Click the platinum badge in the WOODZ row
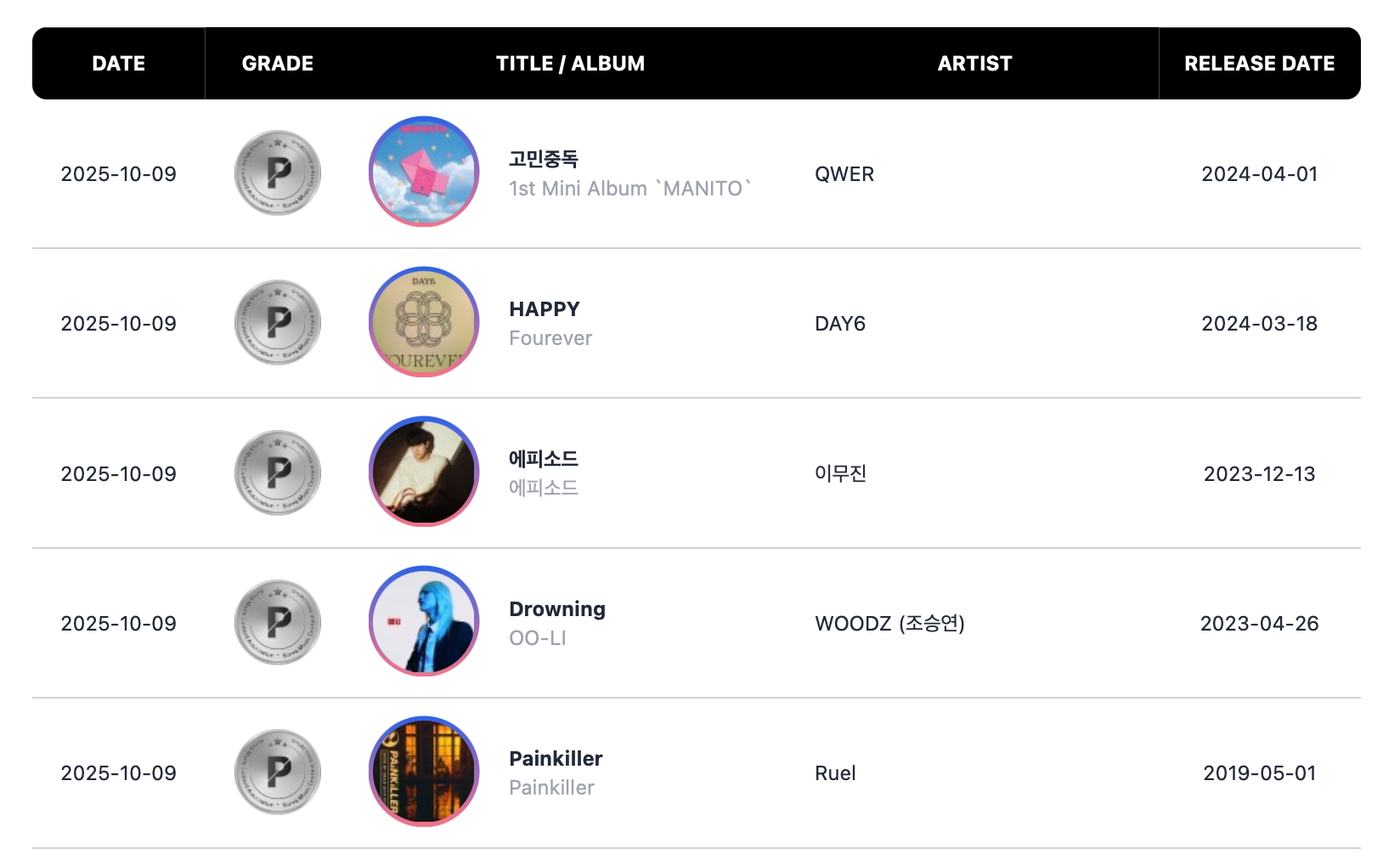This screenshot has width=1400, height=860. tap(278, 623)
